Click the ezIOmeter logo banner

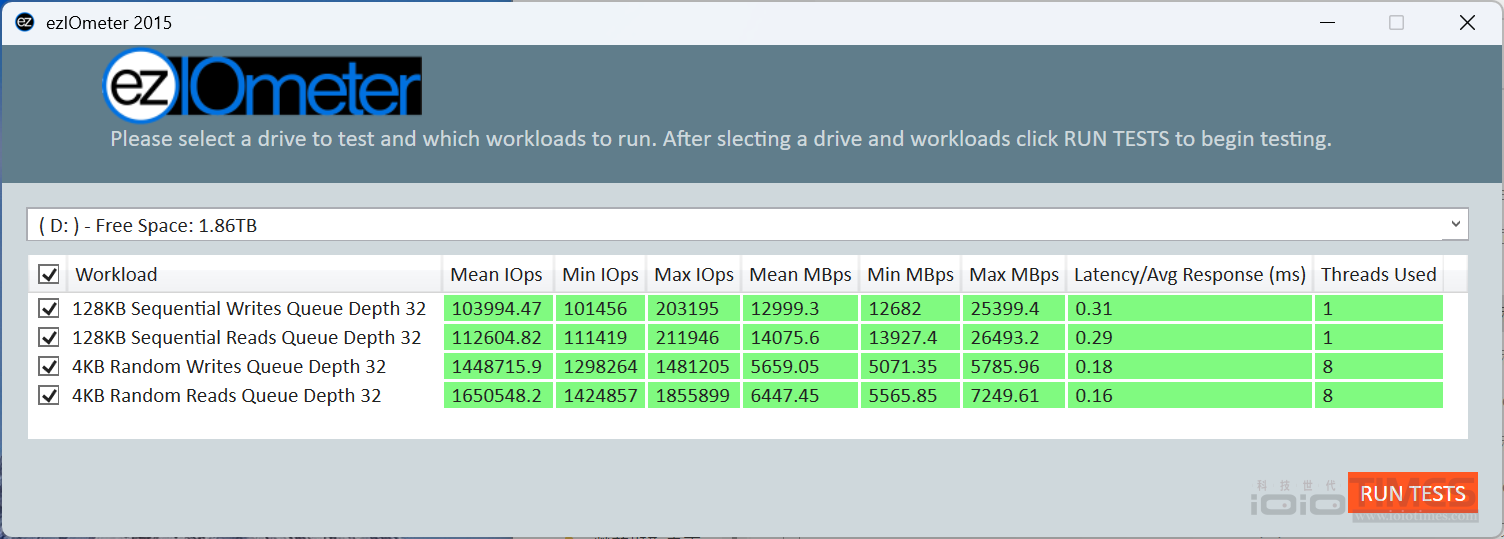tap(263, 86)
